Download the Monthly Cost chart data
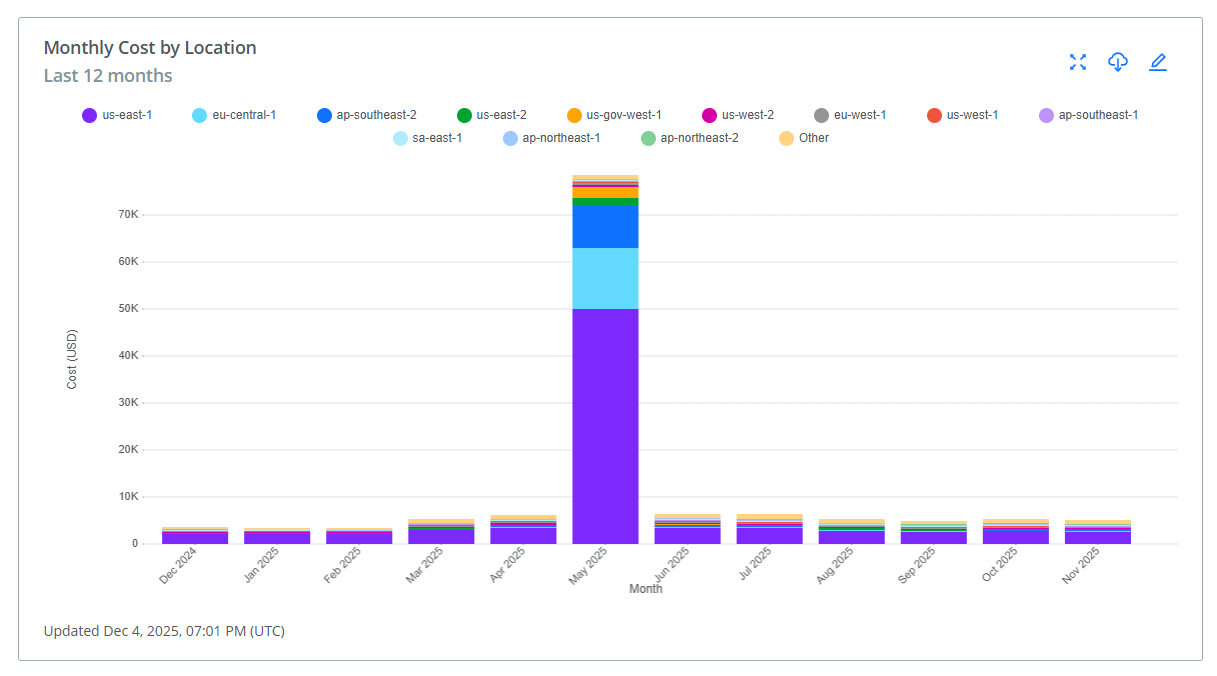The width and height of the screenshot is (1217, 676). 1117,62
